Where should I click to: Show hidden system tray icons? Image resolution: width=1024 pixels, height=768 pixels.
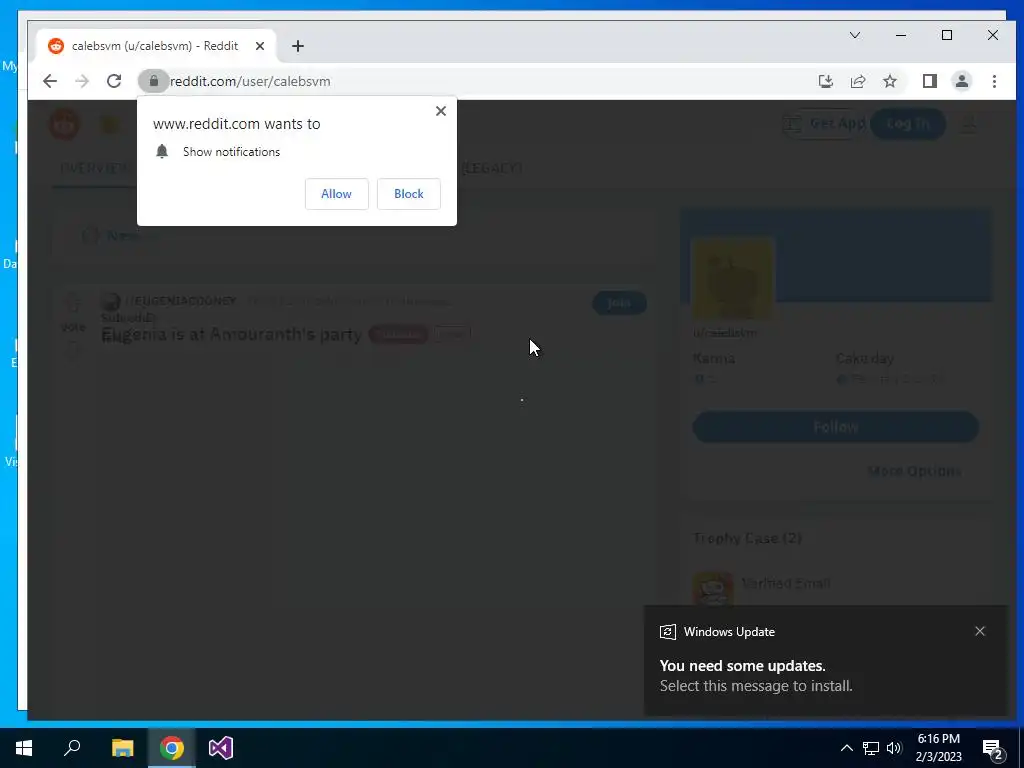846,748
